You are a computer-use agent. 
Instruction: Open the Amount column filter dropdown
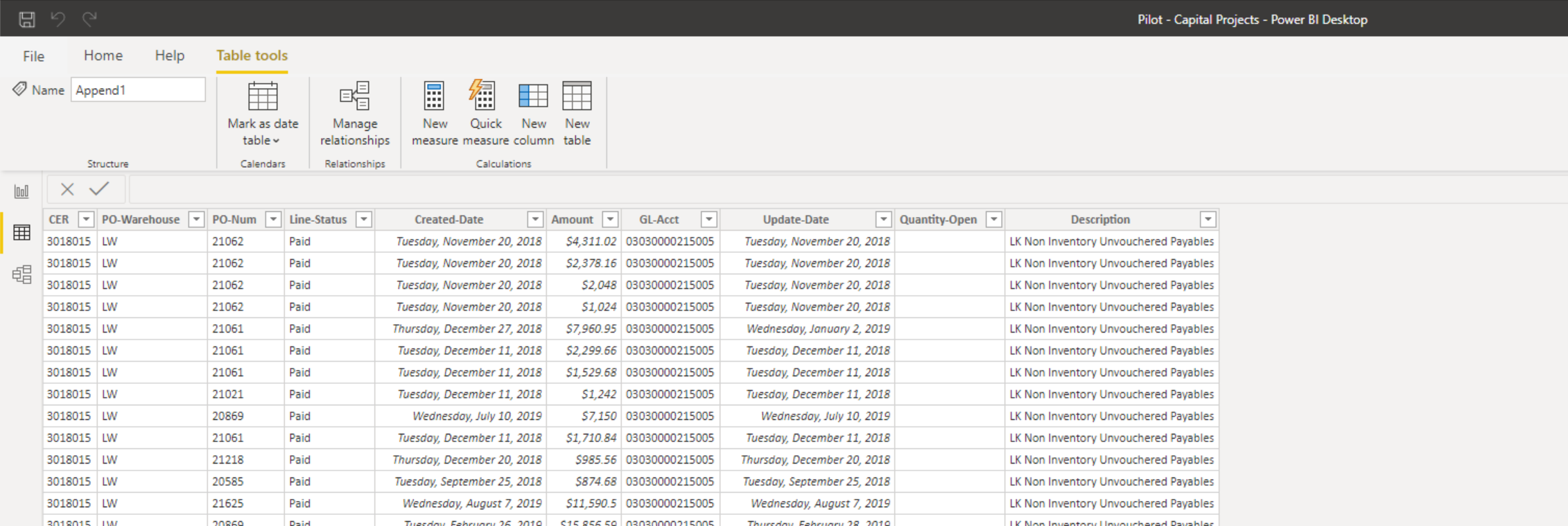click(x=610, y=220)
